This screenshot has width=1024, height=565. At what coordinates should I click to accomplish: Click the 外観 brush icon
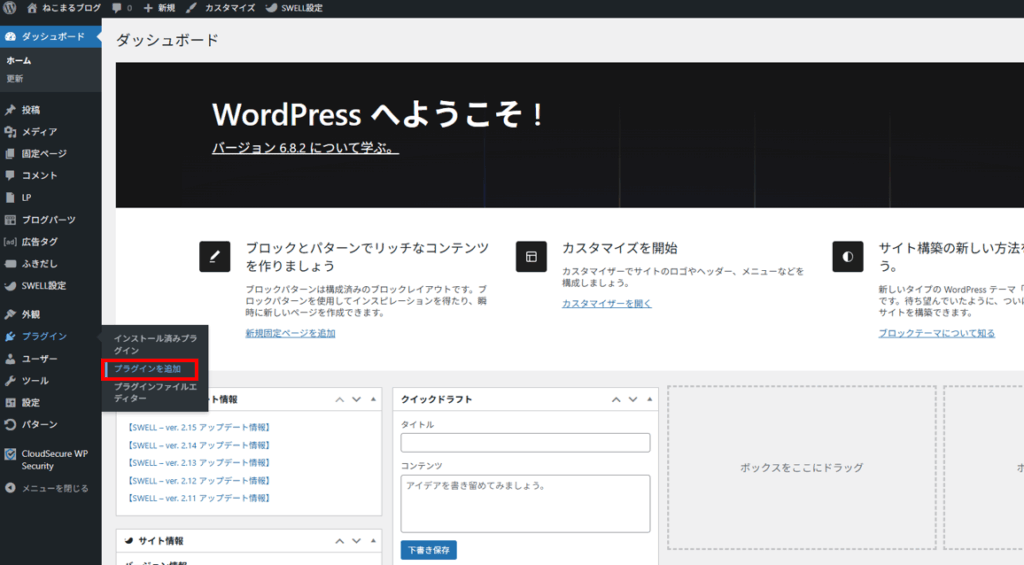pyautogui.click(x=10, y=314)
